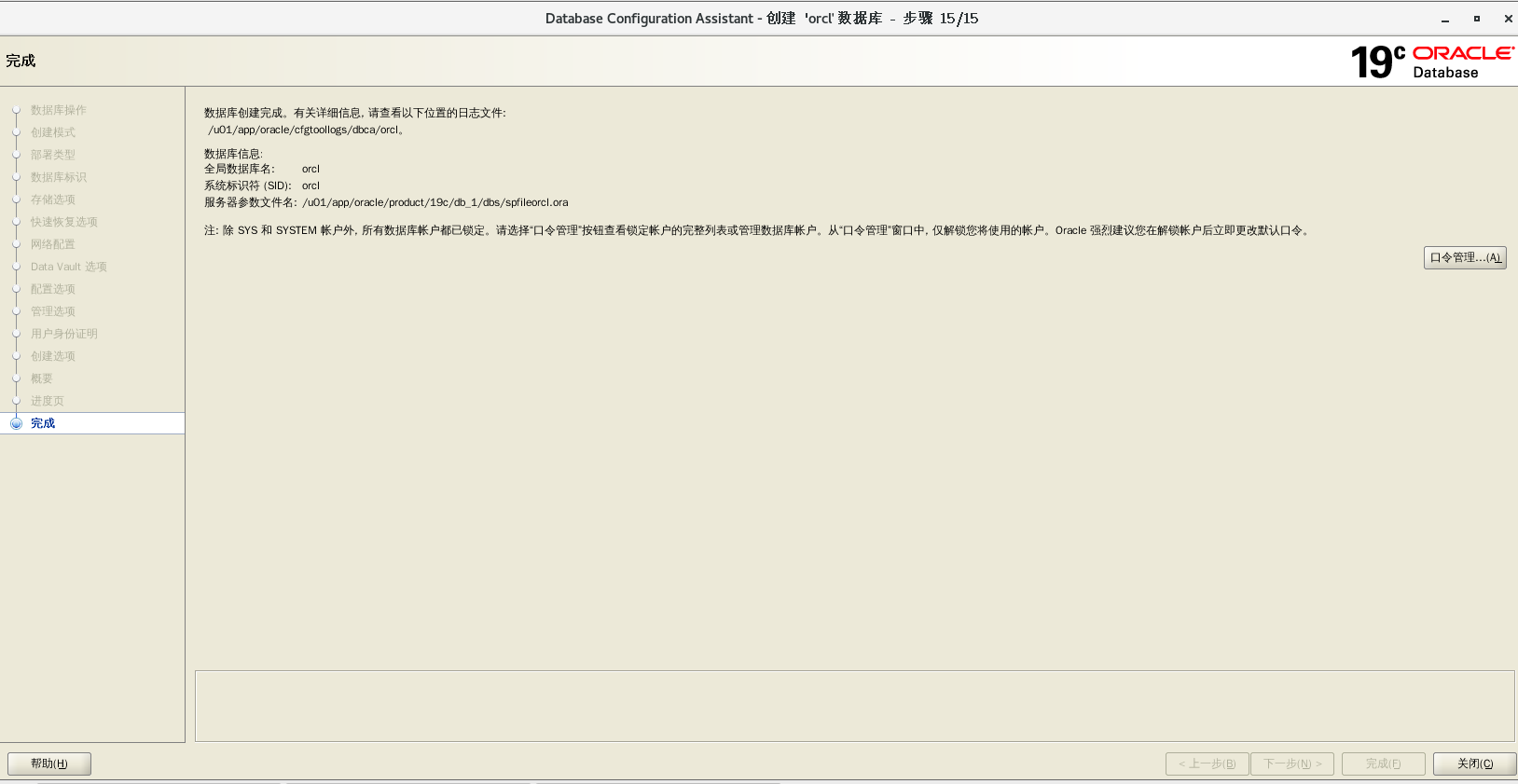
Task: Select the active 完成 step
Action: 92,423
